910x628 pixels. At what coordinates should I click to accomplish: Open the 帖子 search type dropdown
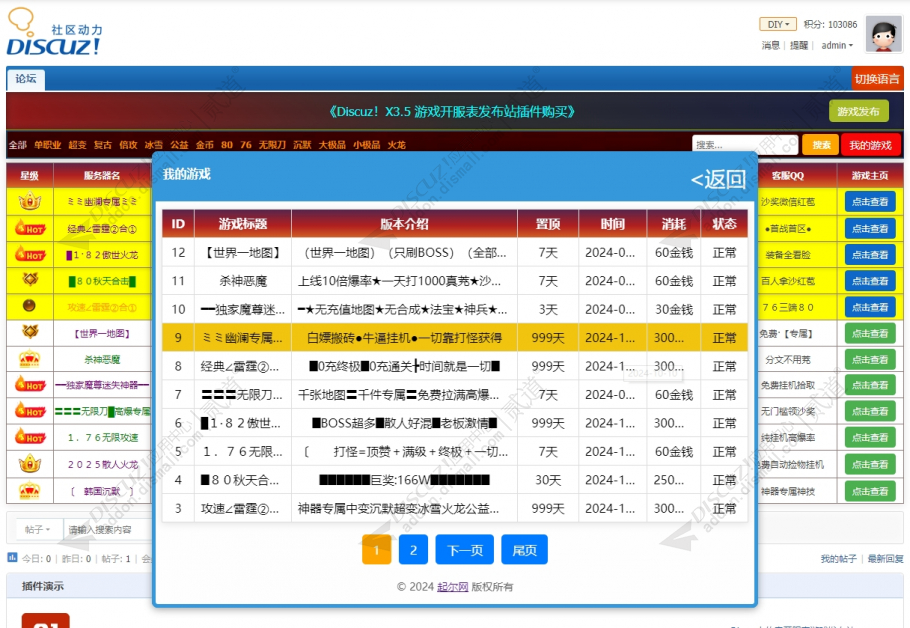[x=38, y=529]
